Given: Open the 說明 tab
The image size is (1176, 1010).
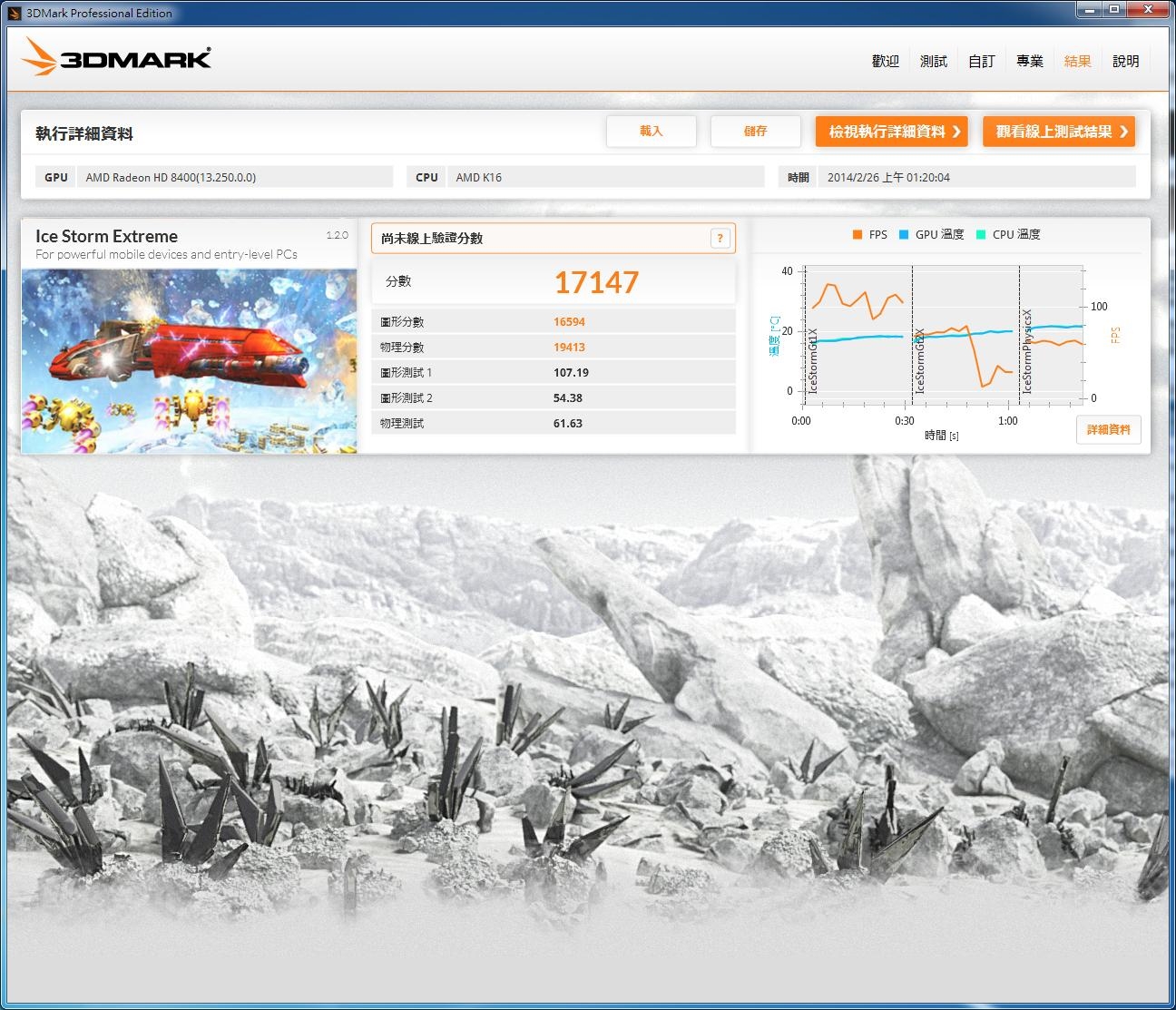Looking at the screenshot, I should click(1125, 61).
